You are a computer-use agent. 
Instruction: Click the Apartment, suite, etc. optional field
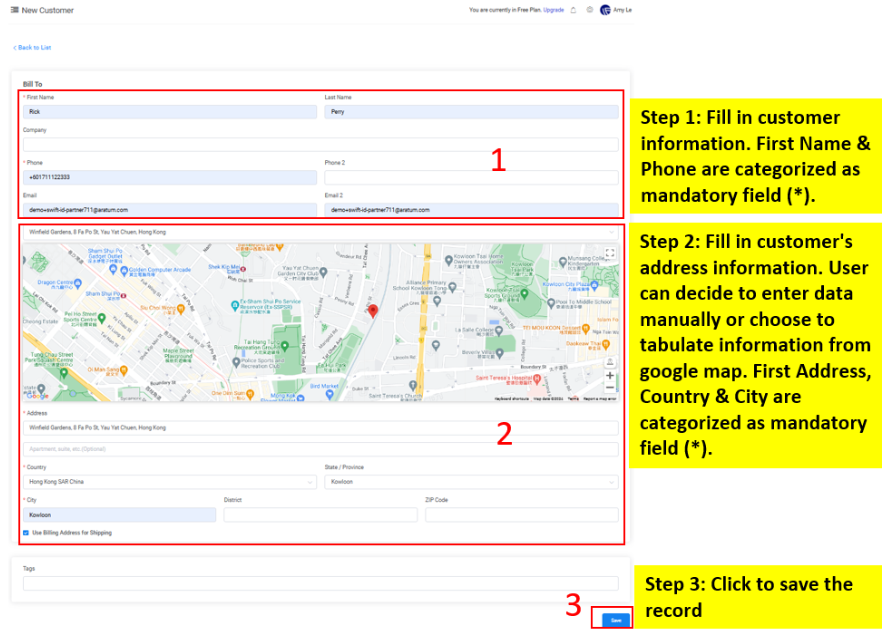321,449
